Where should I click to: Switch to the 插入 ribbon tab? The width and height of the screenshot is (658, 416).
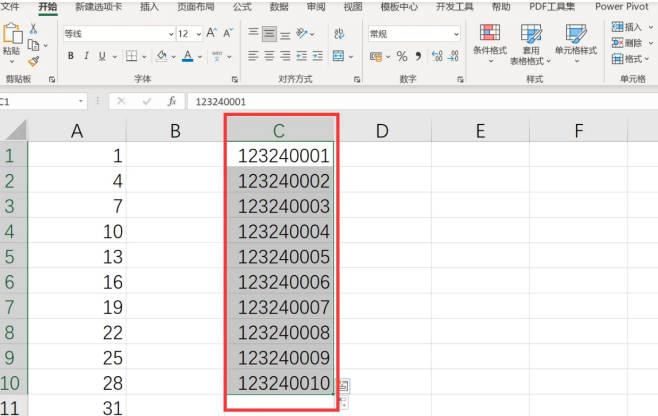pos(149,7)
